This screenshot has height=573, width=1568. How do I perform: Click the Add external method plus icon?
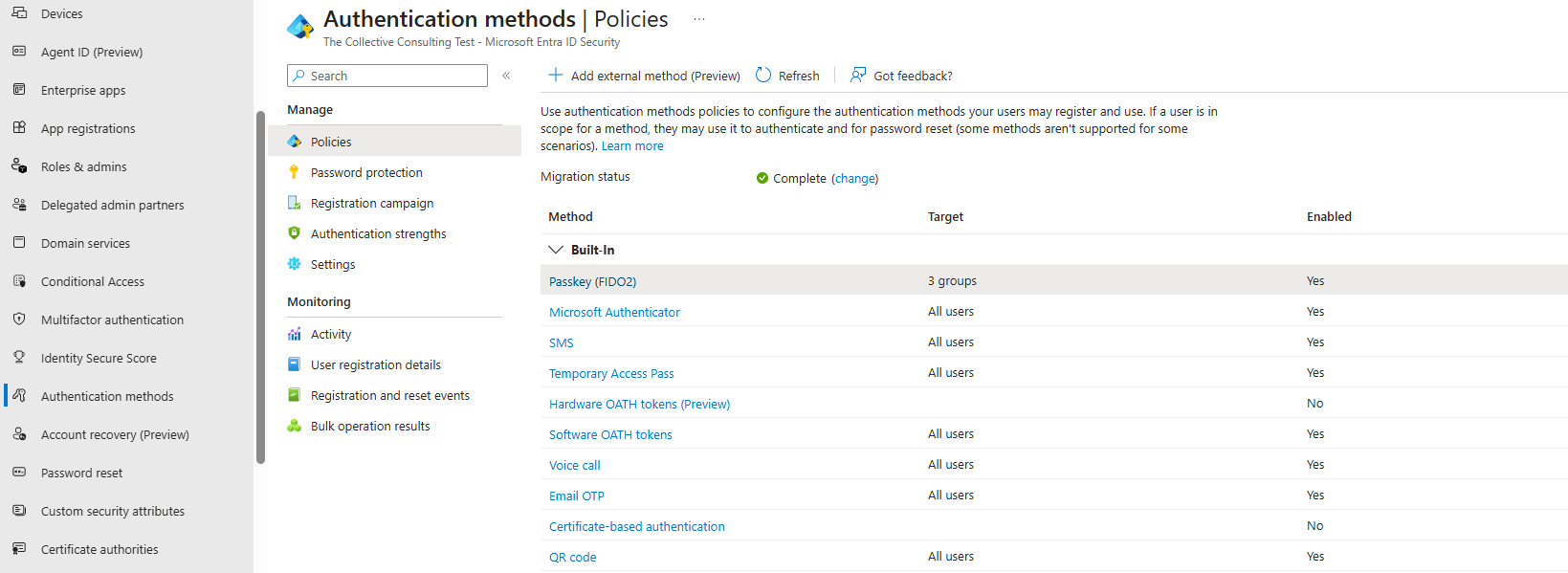tap(555, 76)
